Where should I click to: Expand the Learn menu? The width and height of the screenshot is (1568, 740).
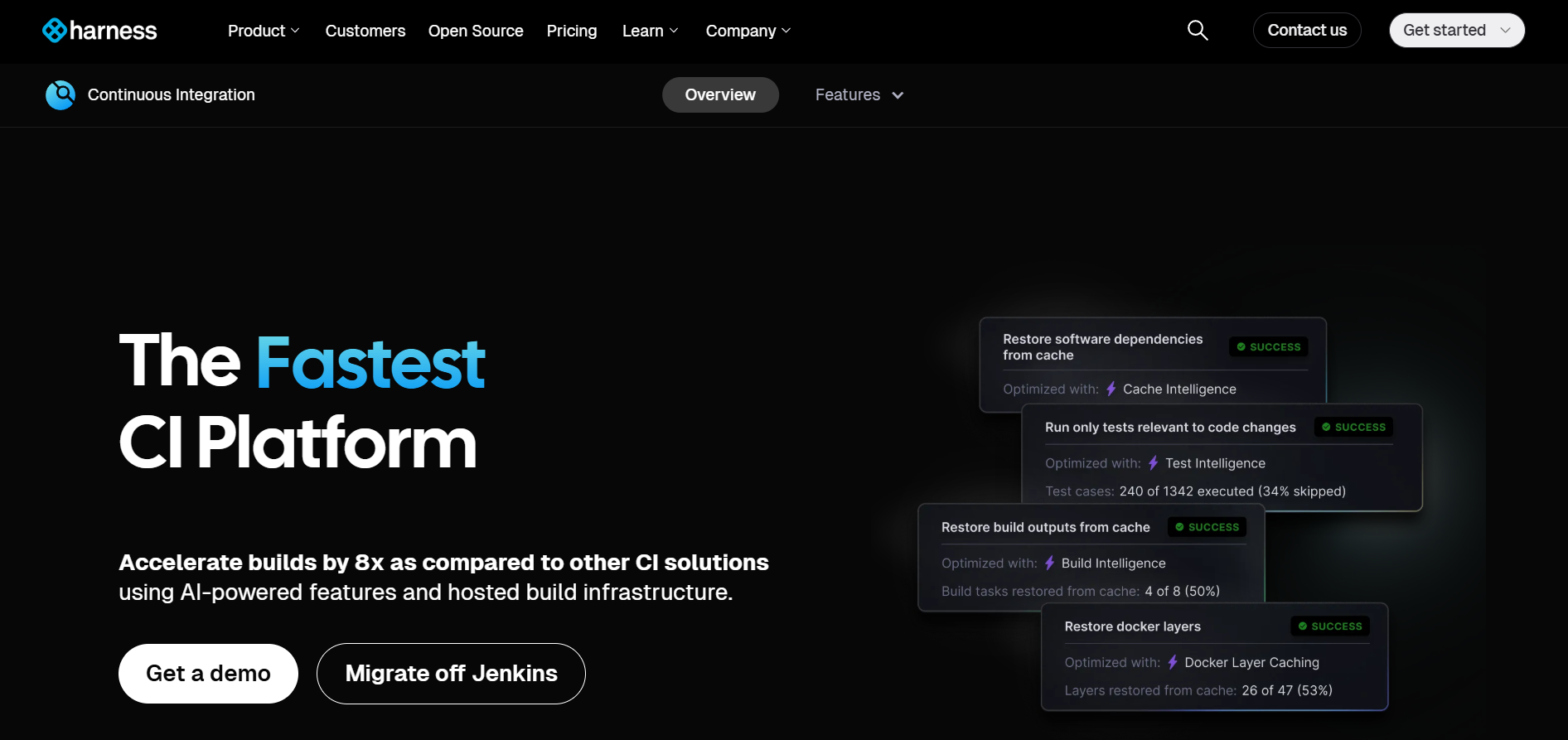pyautogui.click(x=651, y=31)
